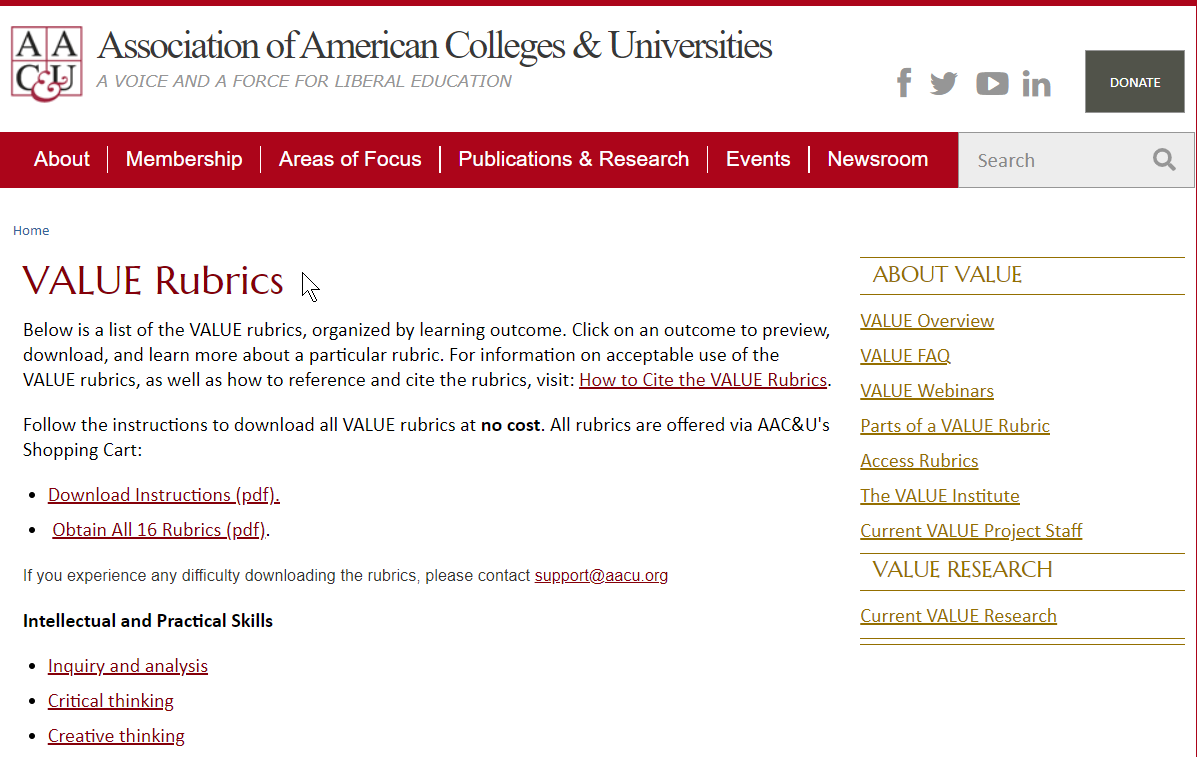Open Download Instructions (pdf) link
This screenshot has width=1197, height=757.
[x=163, y=495]
